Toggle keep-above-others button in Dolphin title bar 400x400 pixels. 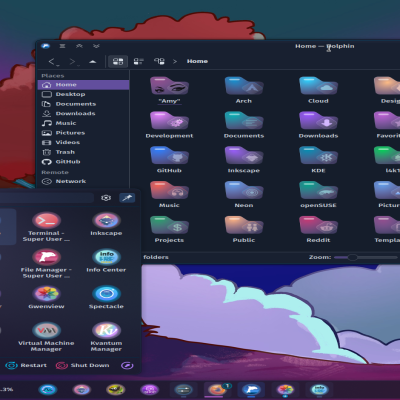(x=79, y=46)
